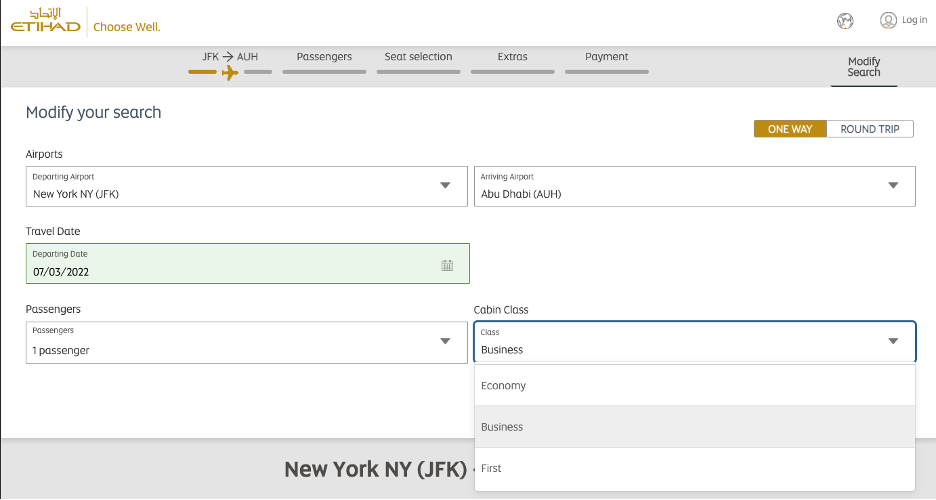Image resolution: width=936 pixels, height=500 pixels.
Task: Click the Class field showing Business
Action: 695,342
